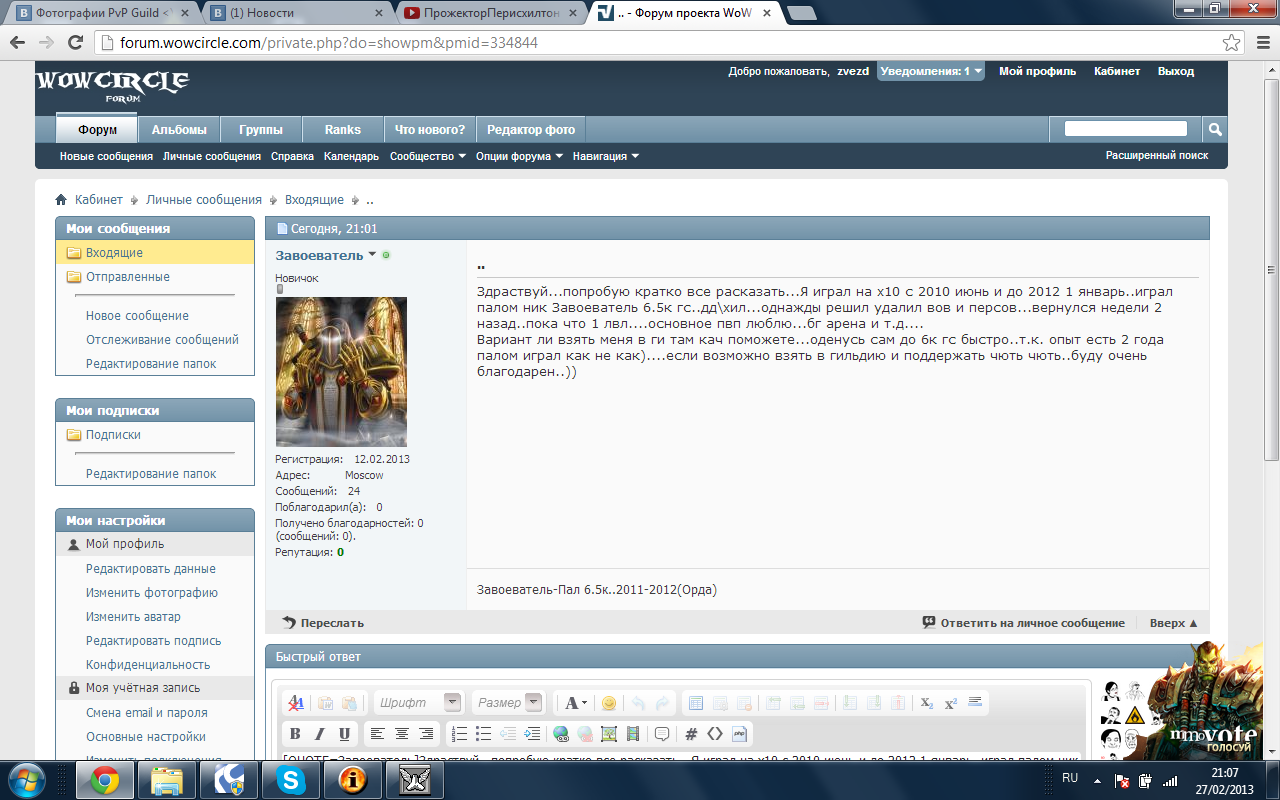The width and height of the screenshot is (1280, 800).
Task: Select the Форум tab
Action: [97, 130]
